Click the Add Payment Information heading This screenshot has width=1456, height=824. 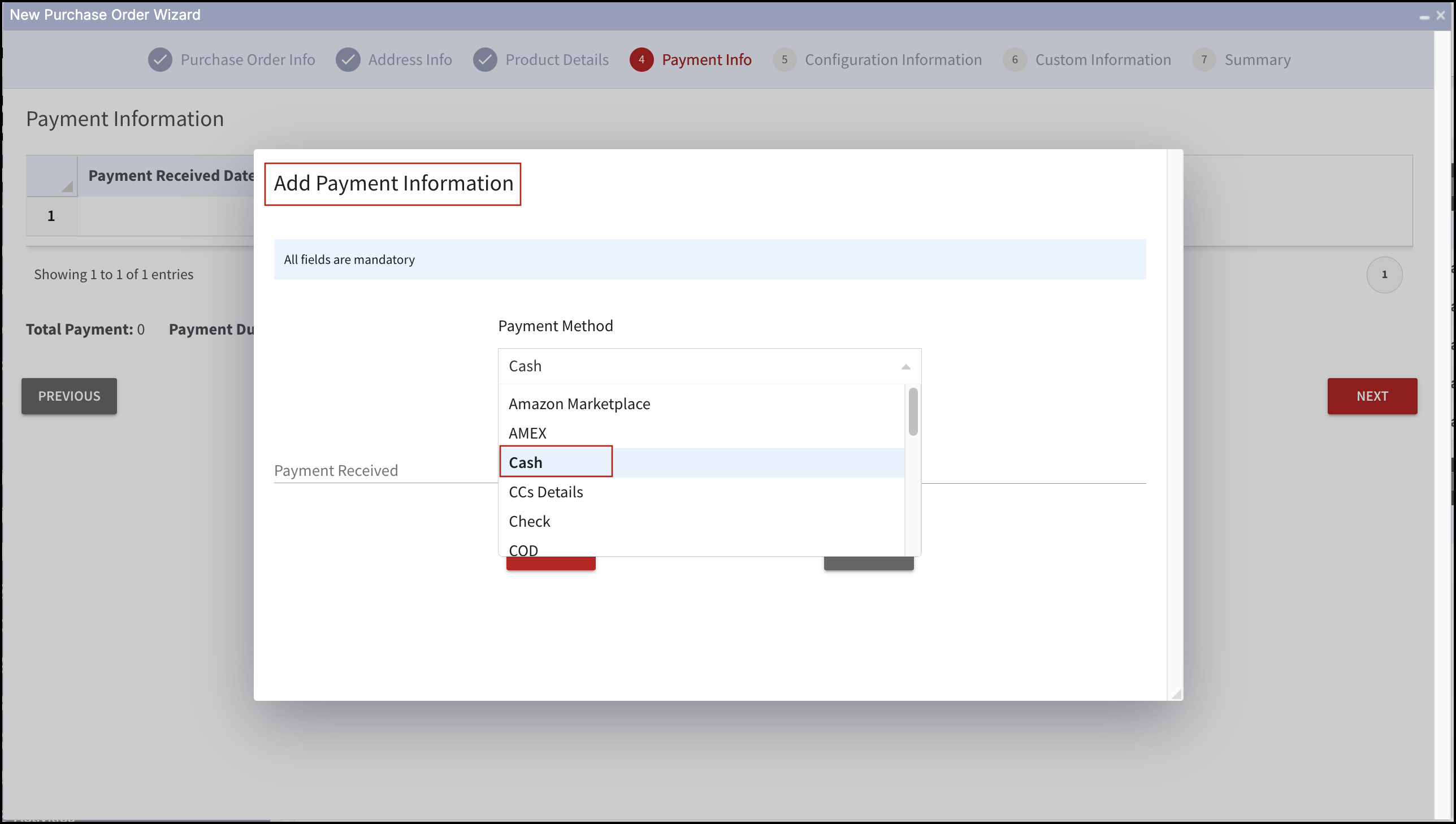pyautogui.click(x=393, y=183)
